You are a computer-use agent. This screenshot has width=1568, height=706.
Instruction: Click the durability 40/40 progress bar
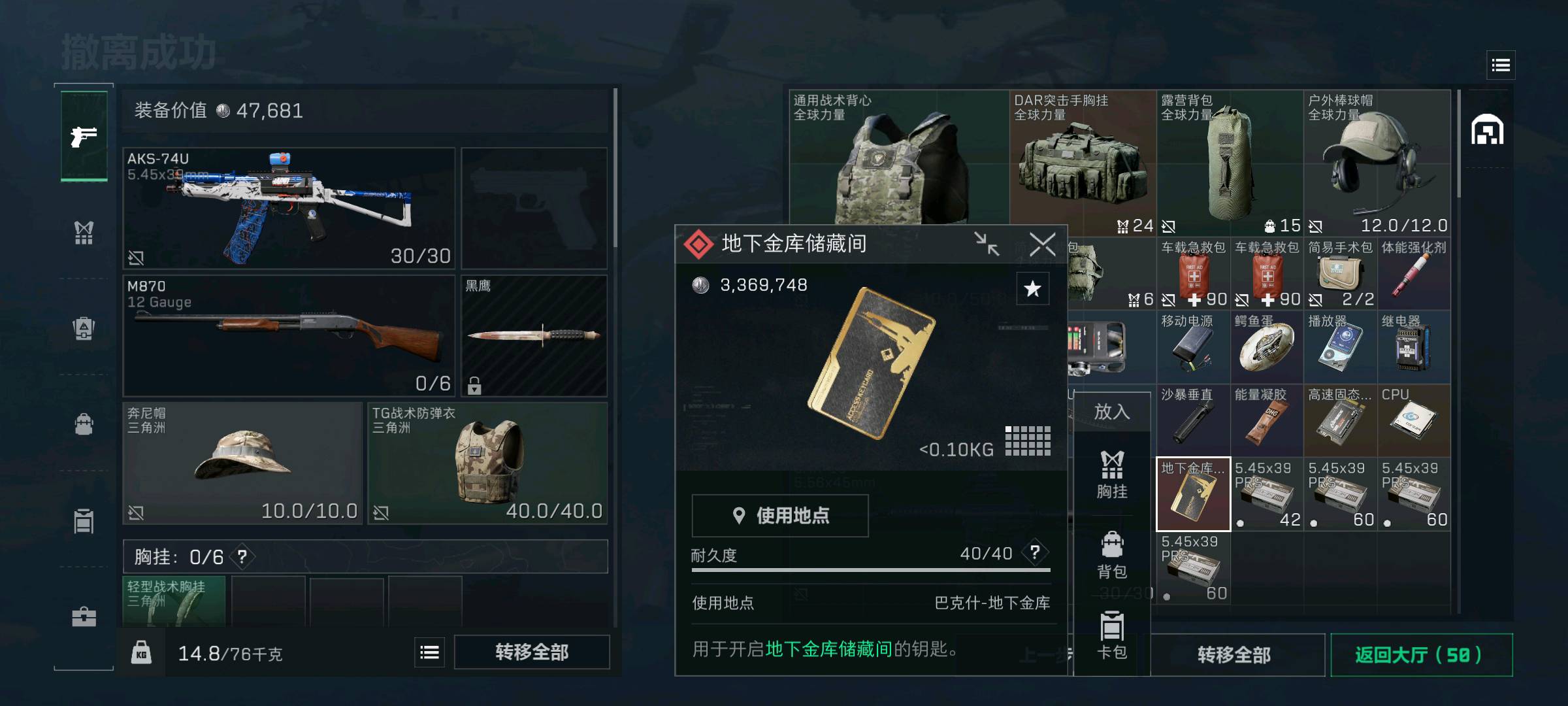(871, 570)
